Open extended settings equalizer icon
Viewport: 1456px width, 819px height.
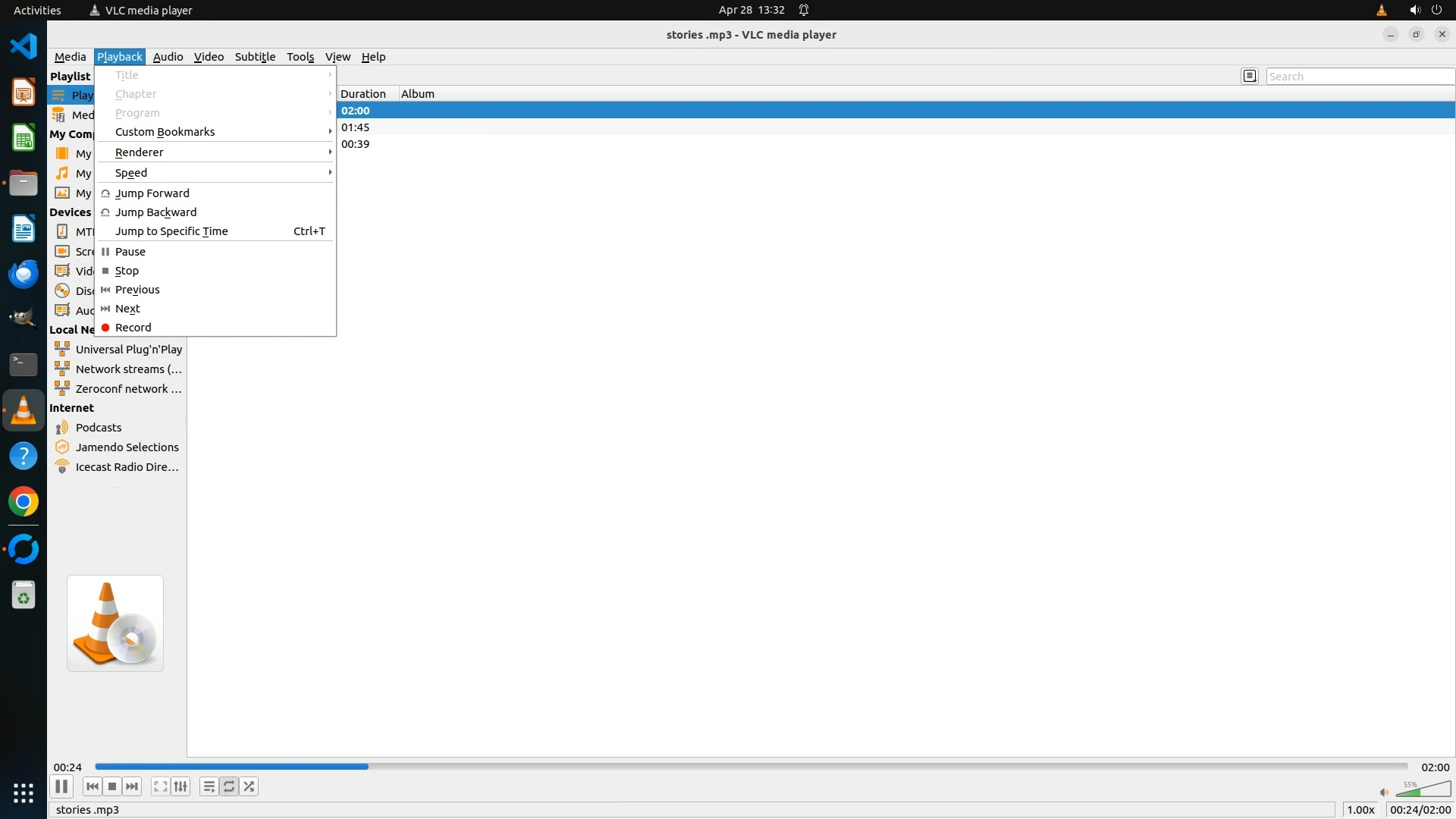pyautogui.click(x=180, y=786)
